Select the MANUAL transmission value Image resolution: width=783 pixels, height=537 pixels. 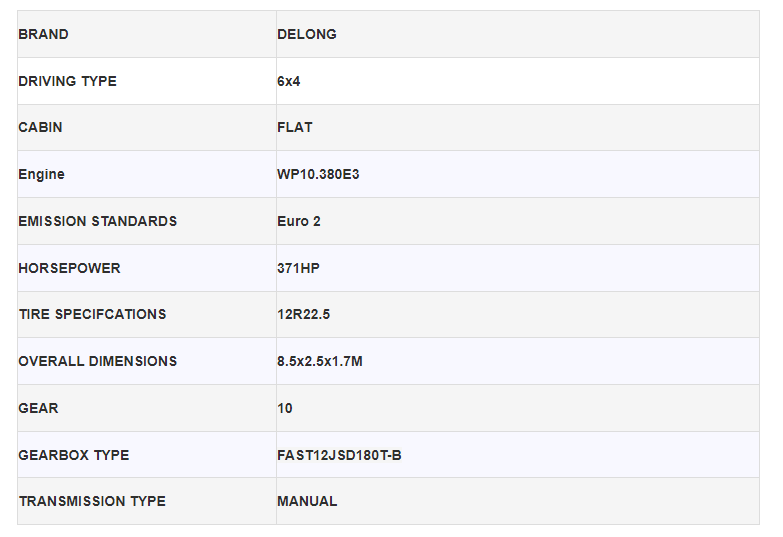(307, 501)
